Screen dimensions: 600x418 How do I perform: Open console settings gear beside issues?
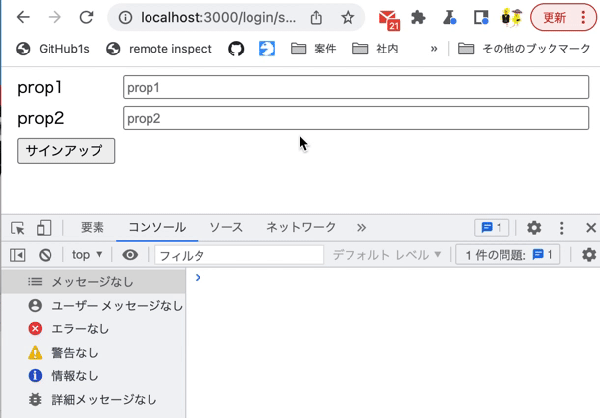tap(589, 255)
